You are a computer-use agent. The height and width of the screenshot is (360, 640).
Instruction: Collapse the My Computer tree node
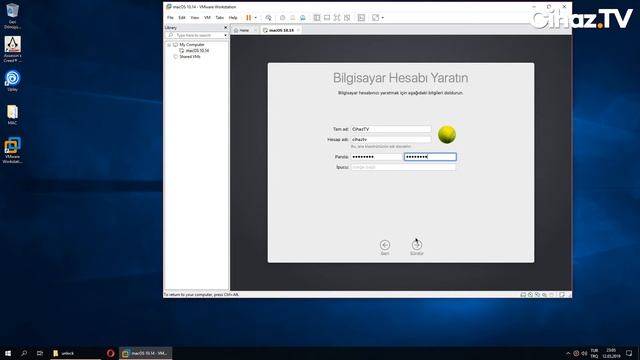pyautogui.click(x=169, y=44)
